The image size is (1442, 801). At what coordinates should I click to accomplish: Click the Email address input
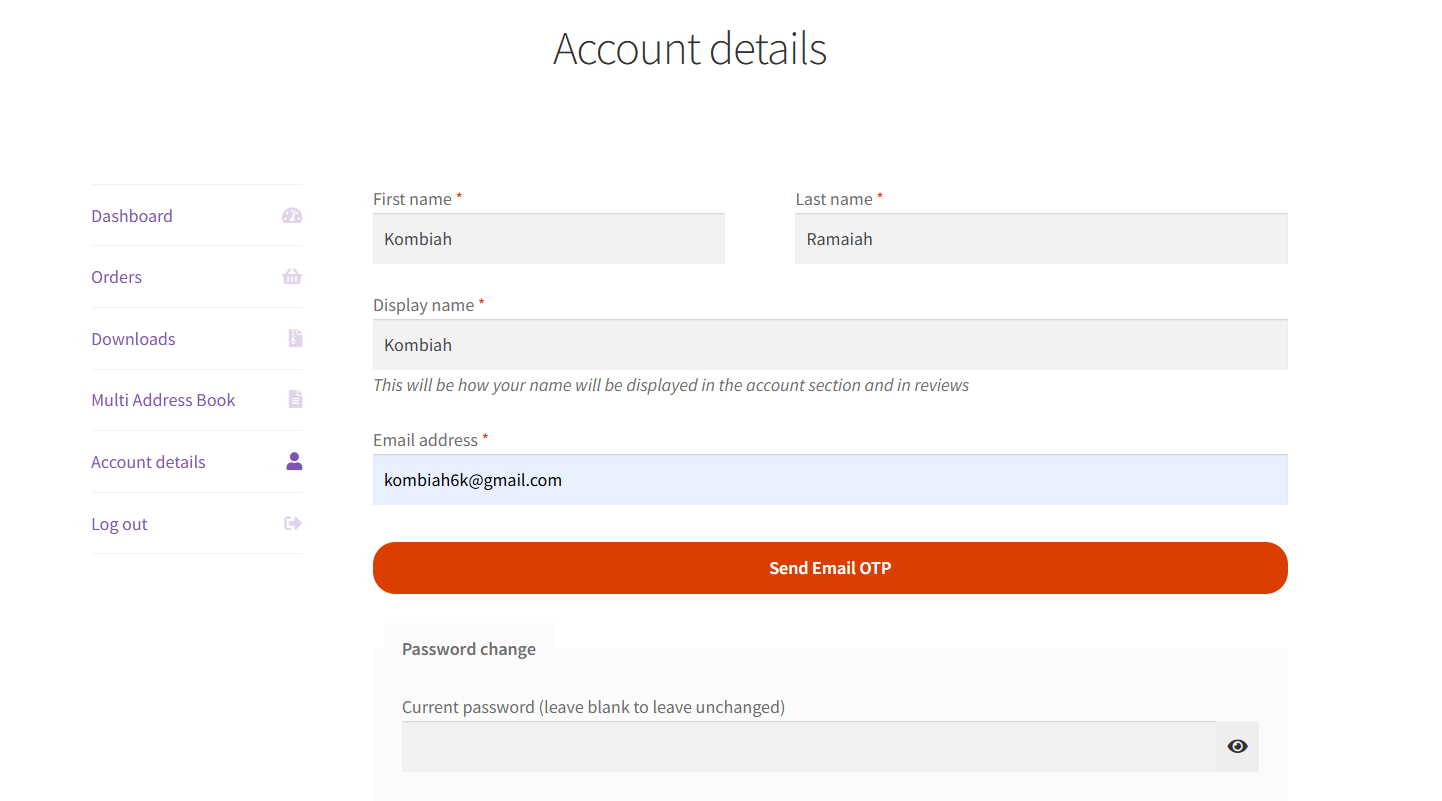(829, 481)
